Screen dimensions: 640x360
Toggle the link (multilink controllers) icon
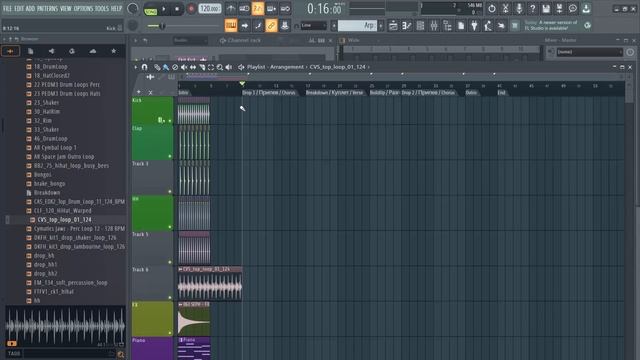coord(271,26)
